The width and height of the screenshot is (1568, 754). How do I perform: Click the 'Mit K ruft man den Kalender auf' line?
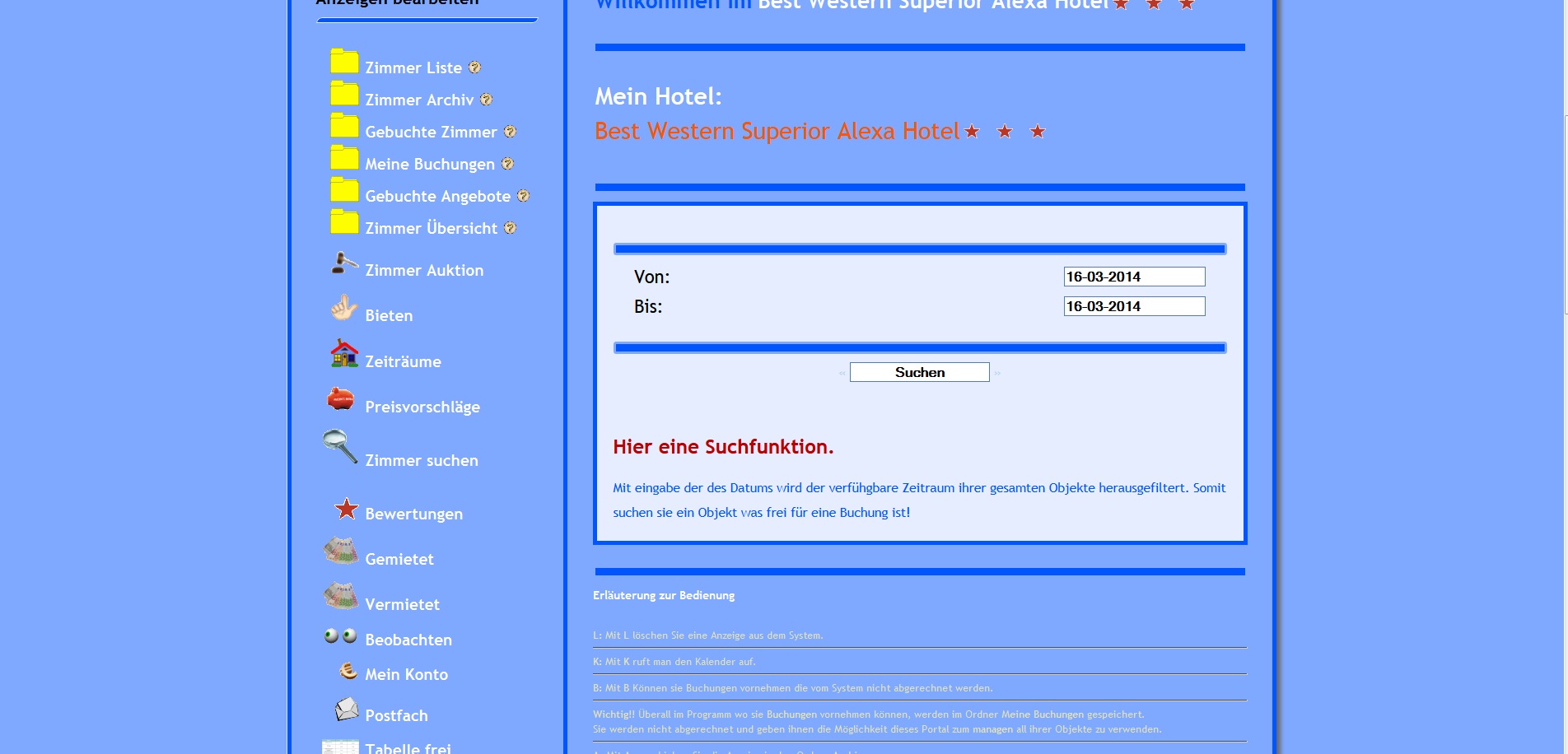pyautogui.click(x=674, y=662)
